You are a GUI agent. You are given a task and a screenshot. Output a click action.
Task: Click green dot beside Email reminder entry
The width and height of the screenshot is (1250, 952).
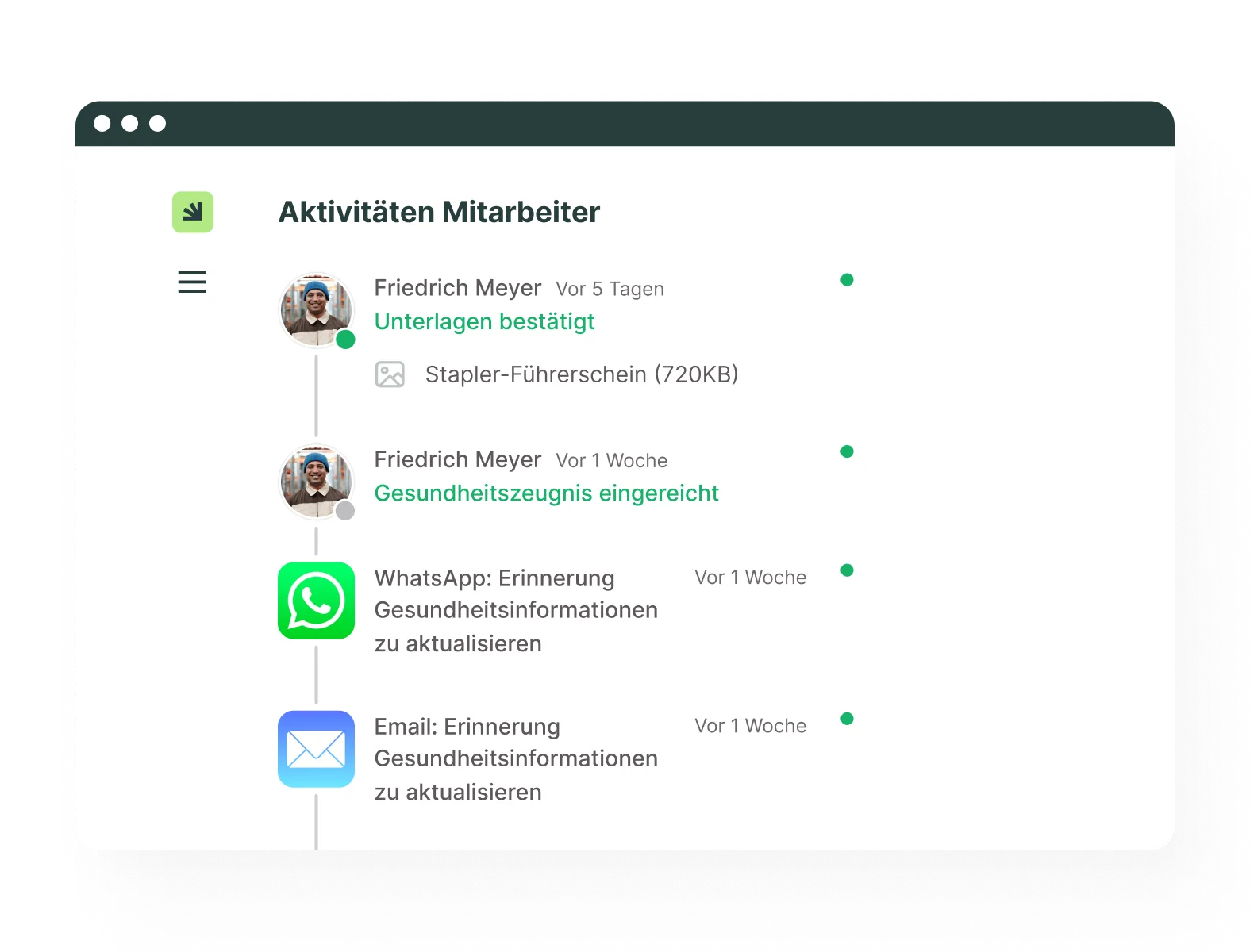(847, 719)
